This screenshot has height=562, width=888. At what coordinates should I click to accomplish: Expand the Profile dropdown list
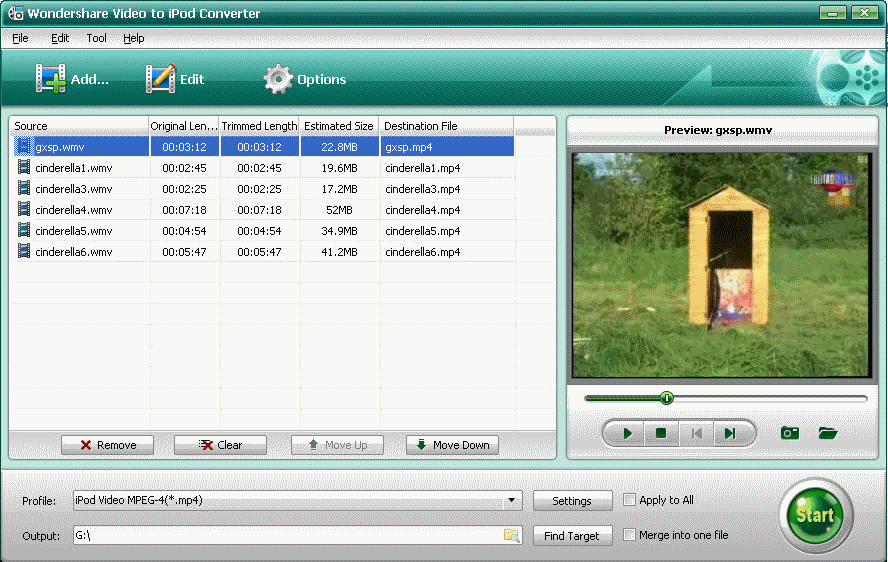coord(512,501)
